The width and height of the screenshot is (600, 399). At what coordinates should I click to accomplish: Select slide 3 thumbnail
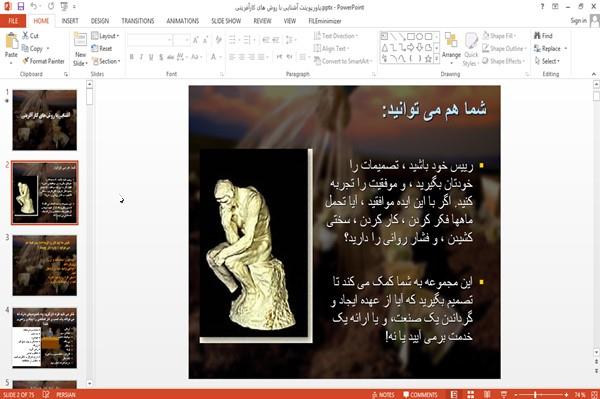click(44, 265)
